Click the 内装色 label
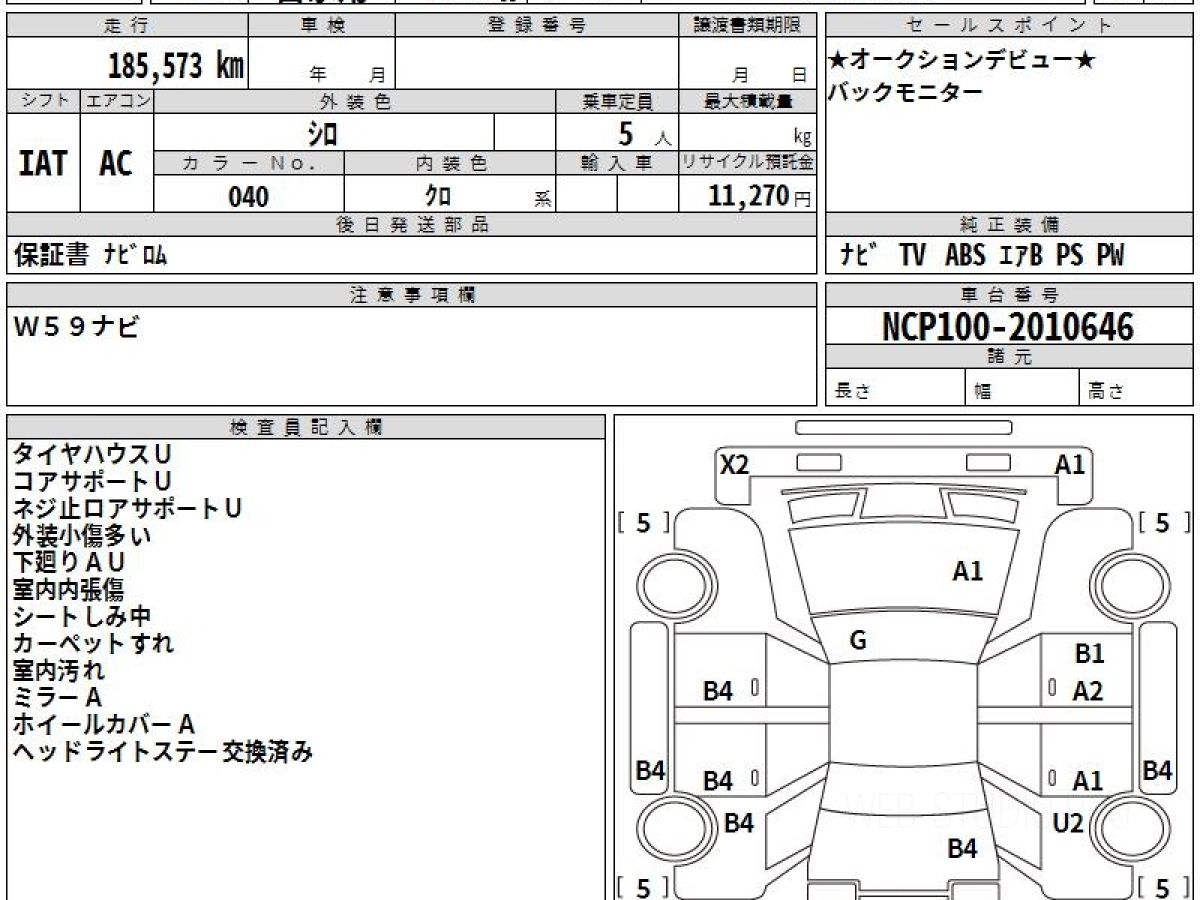 (450, 164)
